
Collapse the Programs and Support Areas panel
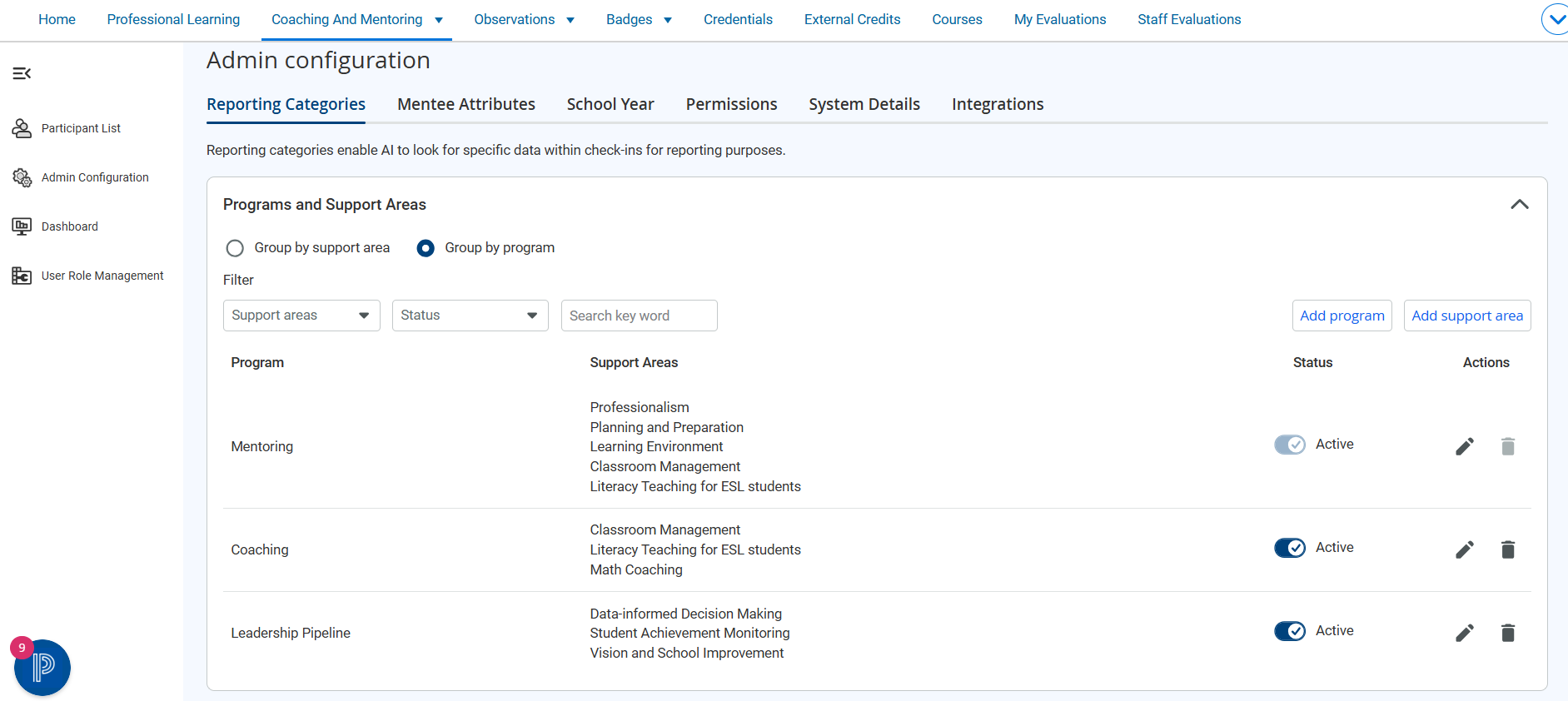point(1520,205)
